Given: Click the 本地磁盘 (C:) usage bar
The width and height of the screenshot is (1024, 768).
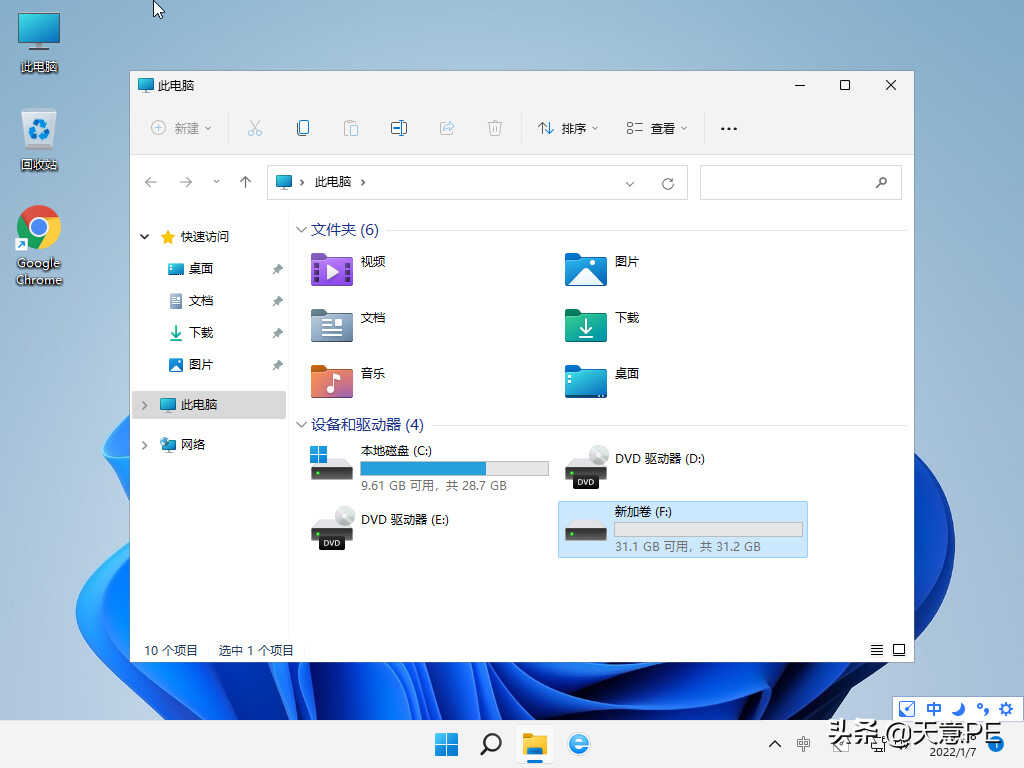Looking at the screenshot, I should 454,468.
